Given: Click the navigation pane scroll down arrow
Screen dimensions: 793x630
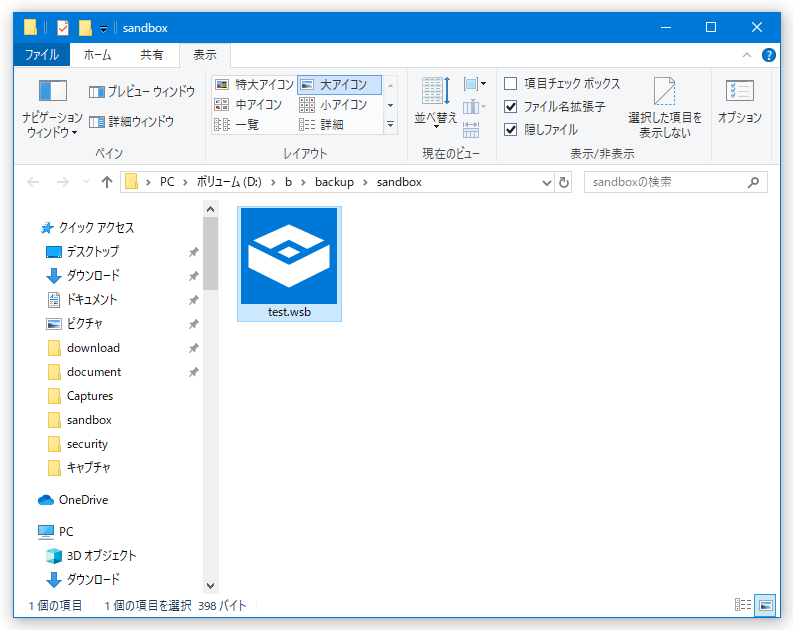Looking at the screenshot, I should 211,586.
